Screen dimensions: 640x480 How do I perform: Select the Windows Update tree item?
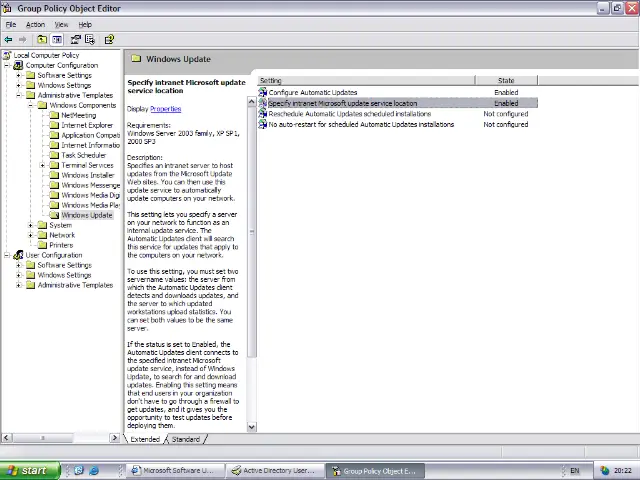click(x=87, y=215)
